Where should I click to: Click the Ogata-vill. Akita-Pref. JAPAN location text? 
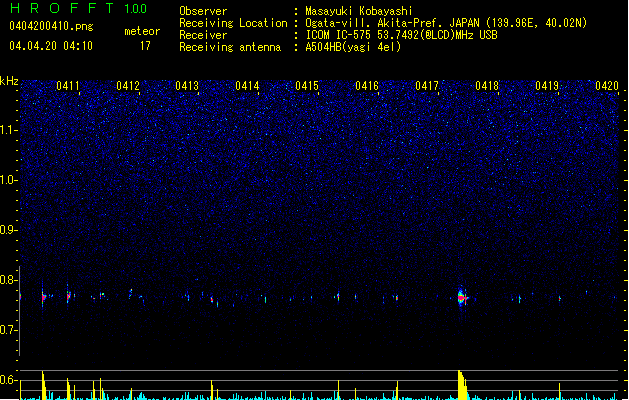446,23
